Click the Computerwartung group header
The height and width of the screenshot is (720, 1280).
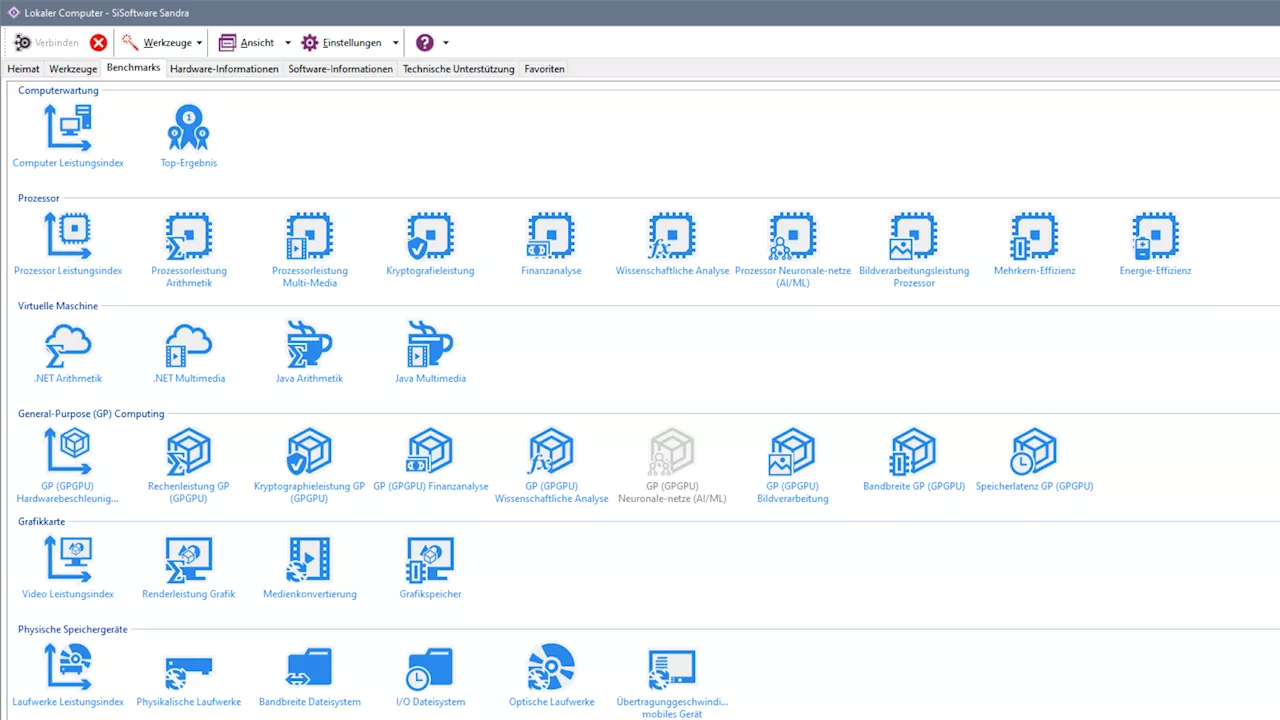click(x=58, y=90)
